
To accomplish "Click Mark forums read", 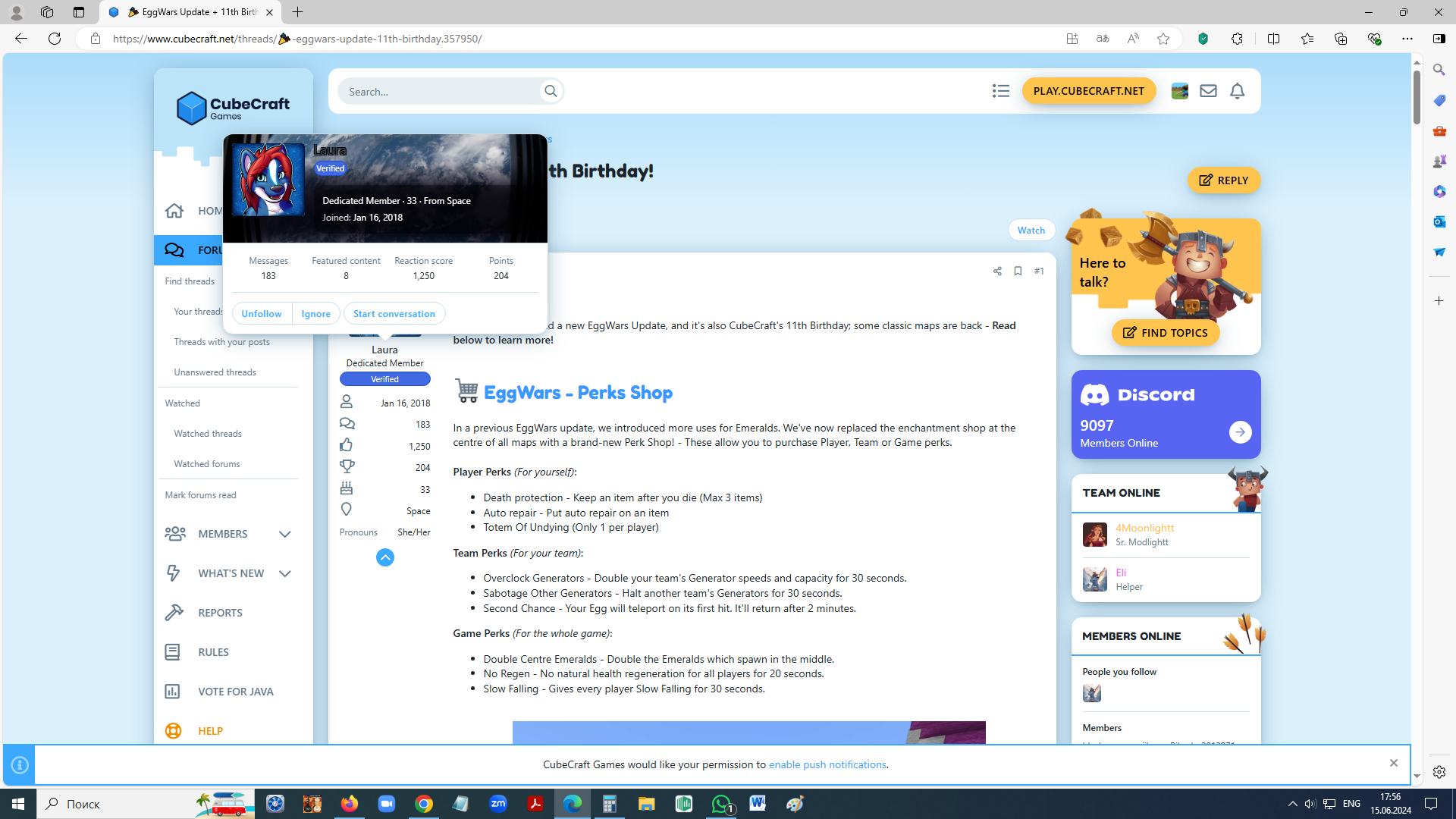I will pos(200,495).
